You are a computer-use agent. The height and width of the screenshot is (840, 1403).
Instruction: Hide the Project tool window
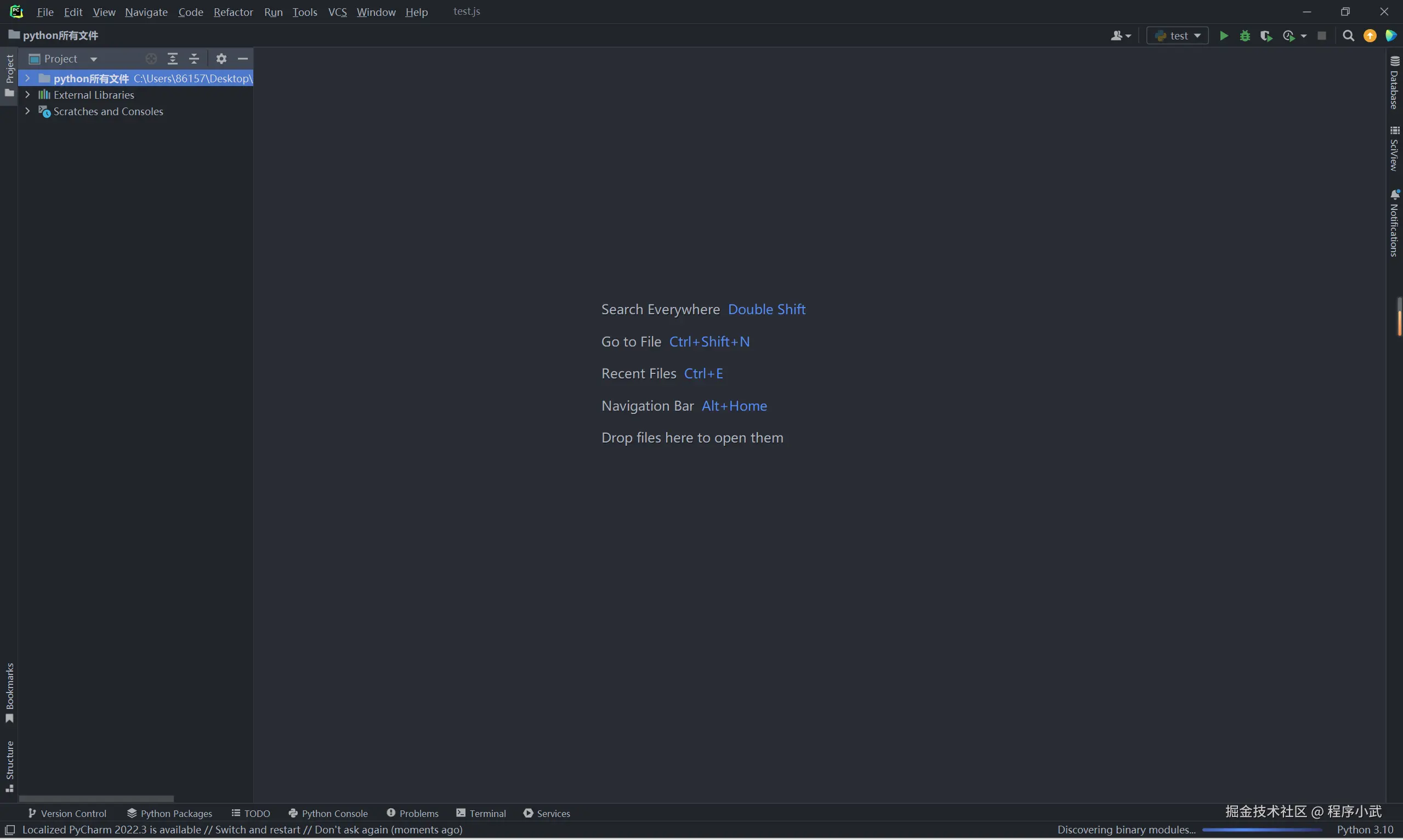(243, 58)
